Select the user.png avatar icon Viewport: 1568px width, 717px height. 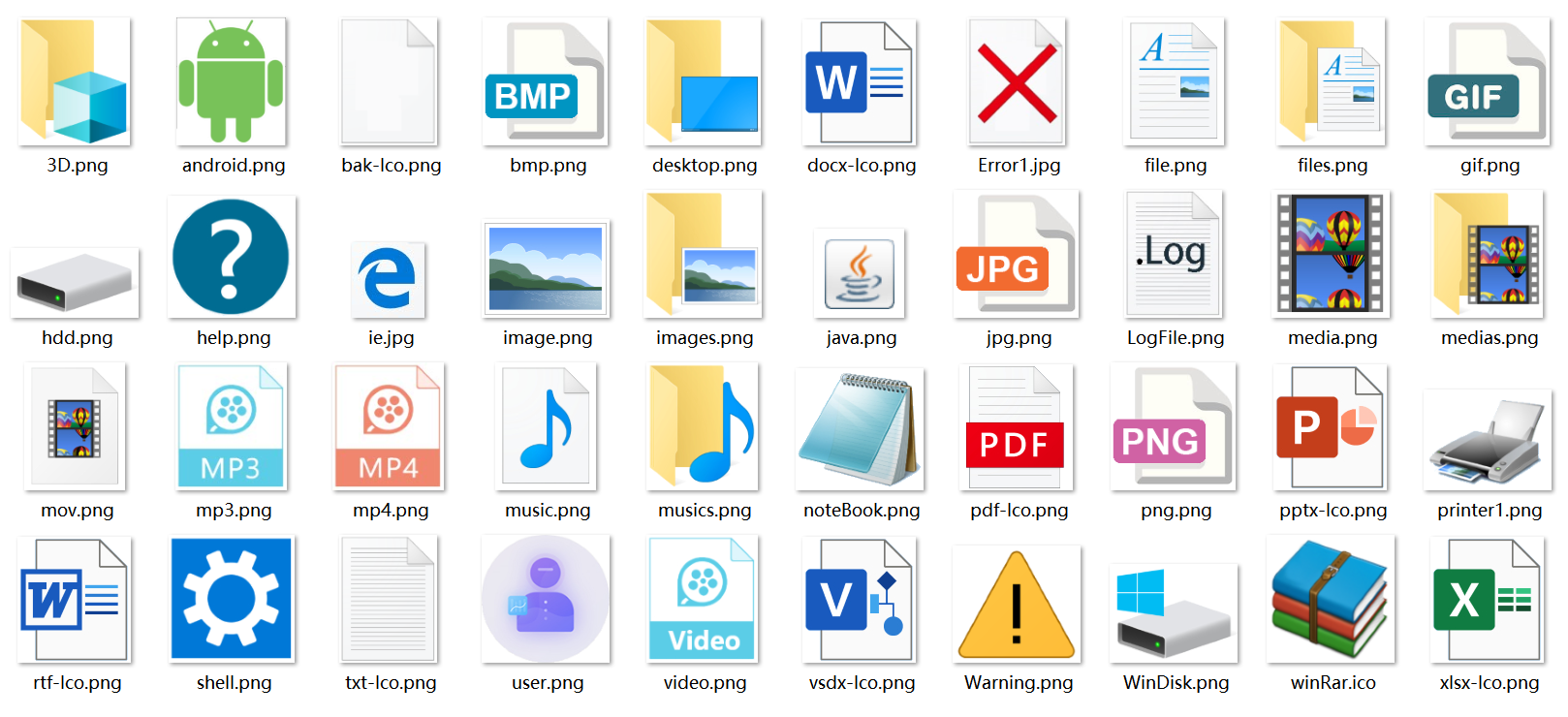coord(546,599)
